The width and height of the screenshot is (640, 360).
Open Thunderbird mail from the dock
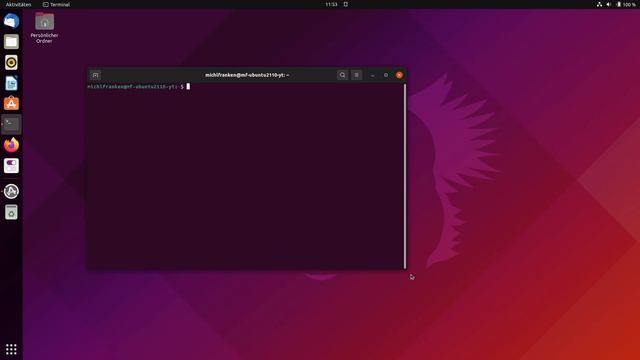(x=11, y=21)
